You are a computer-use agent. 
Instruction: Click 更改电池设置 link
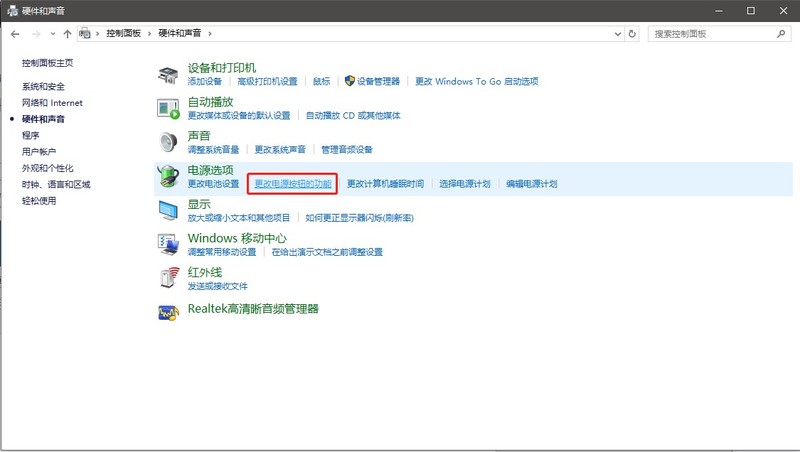213,184
